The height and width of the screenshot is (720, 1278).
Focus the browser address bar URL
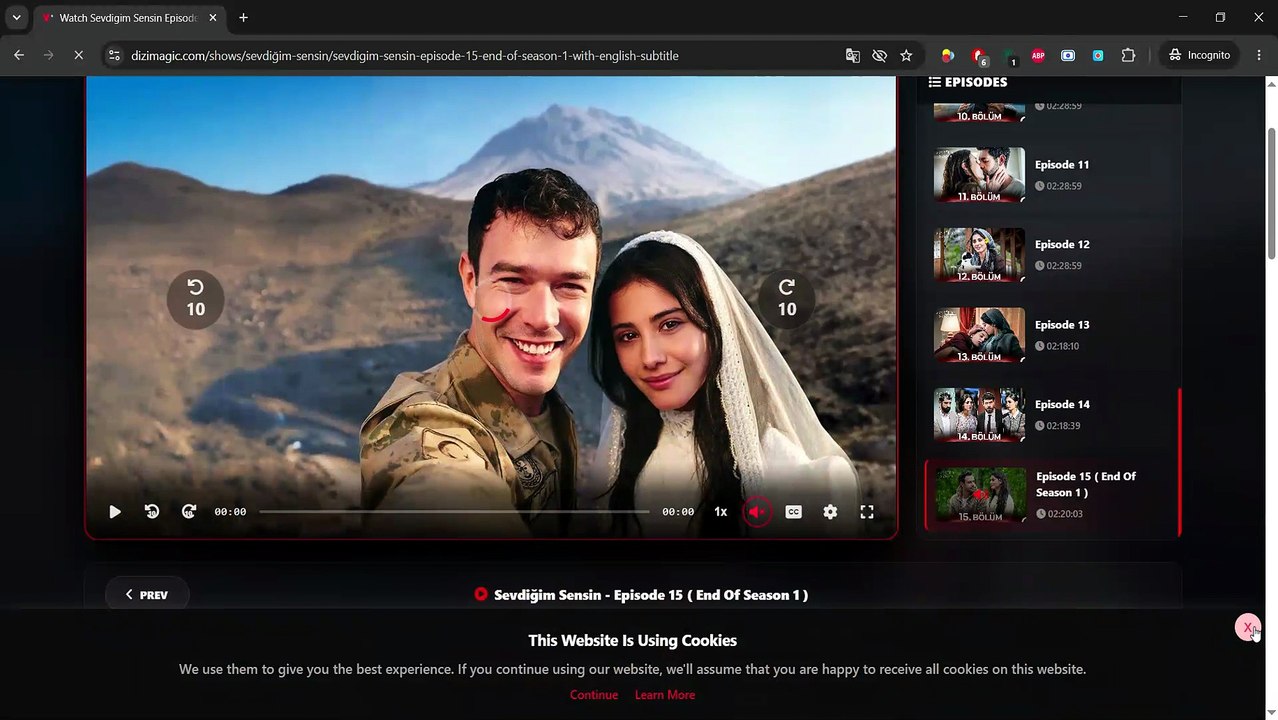click(405, 56)
